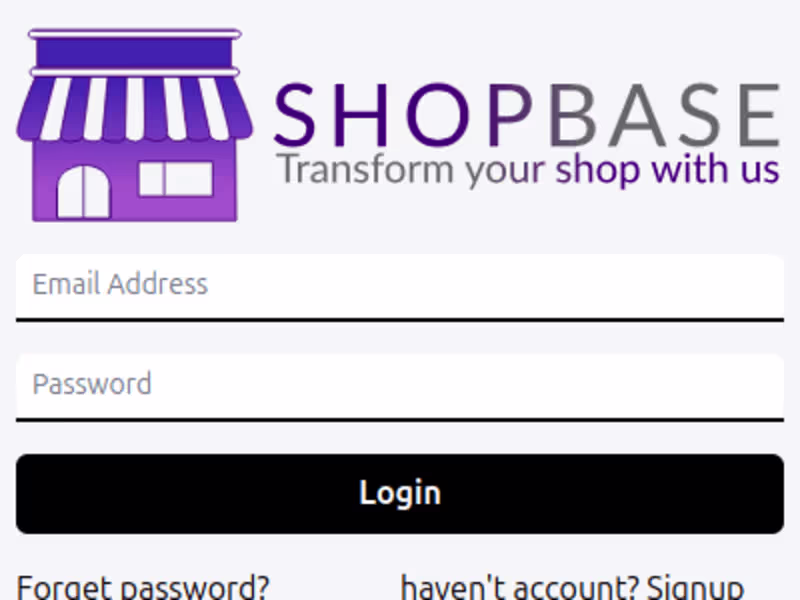
Task: Click the dark purple roof sign atop the logo
Action: (134, 53)
